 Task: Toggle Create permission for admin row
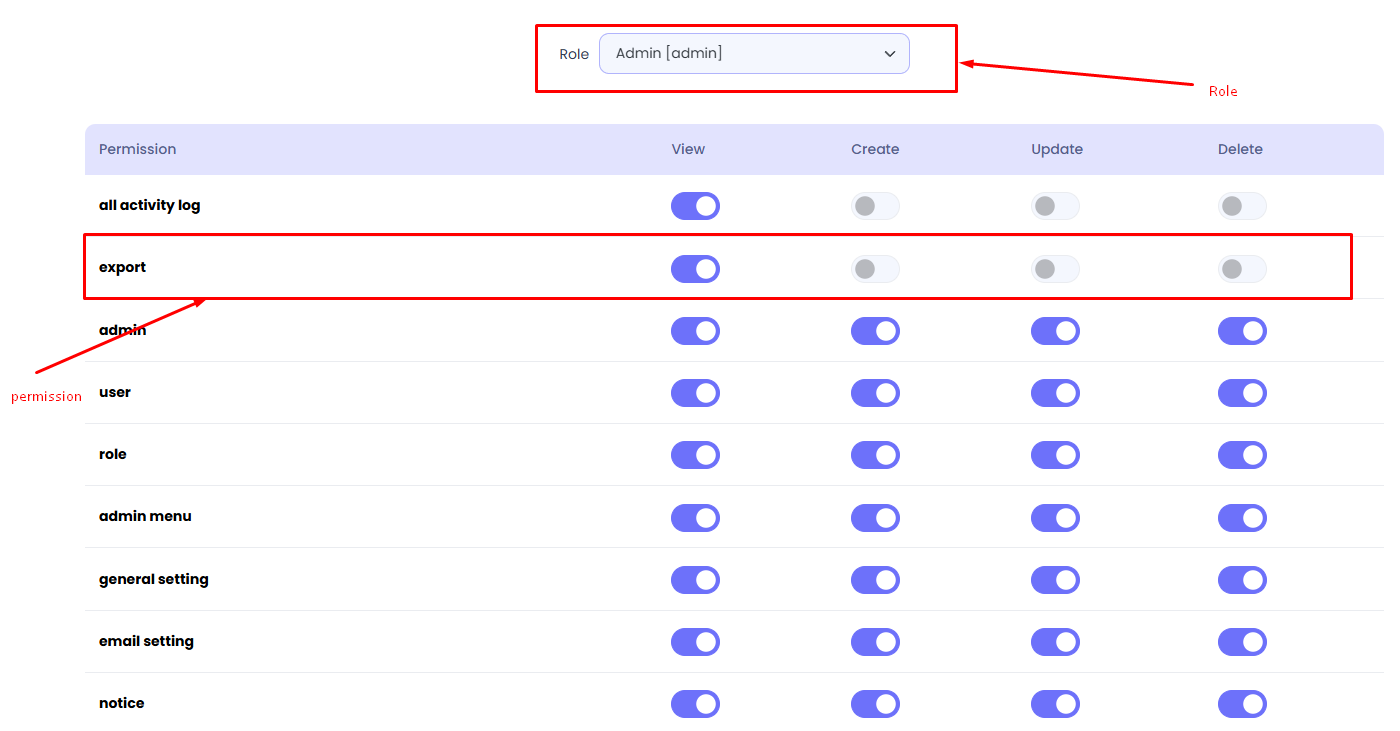click(875, 331)
